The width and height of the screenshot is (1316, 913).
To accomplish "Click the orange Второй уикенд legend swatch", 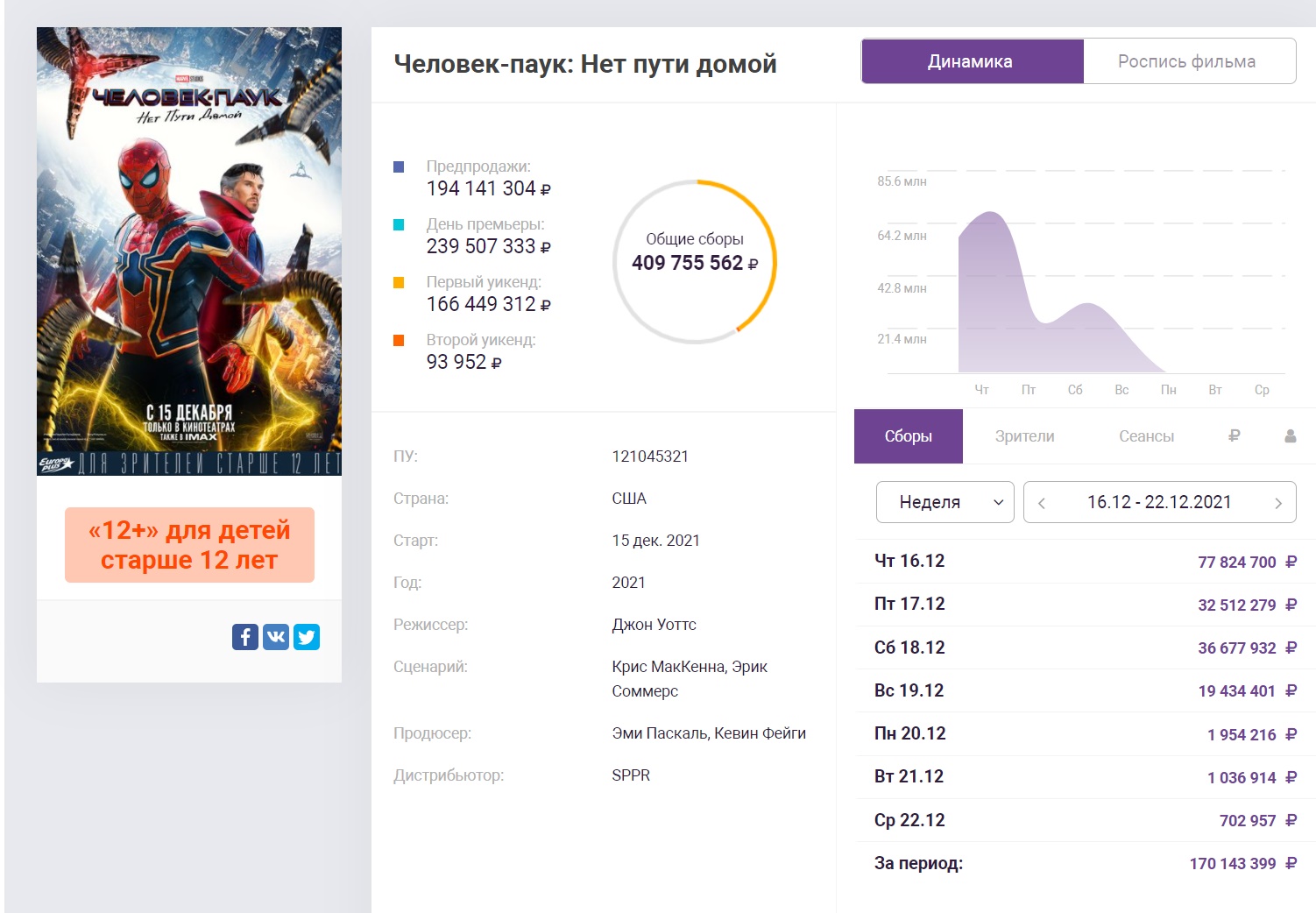I will point(399,340).
